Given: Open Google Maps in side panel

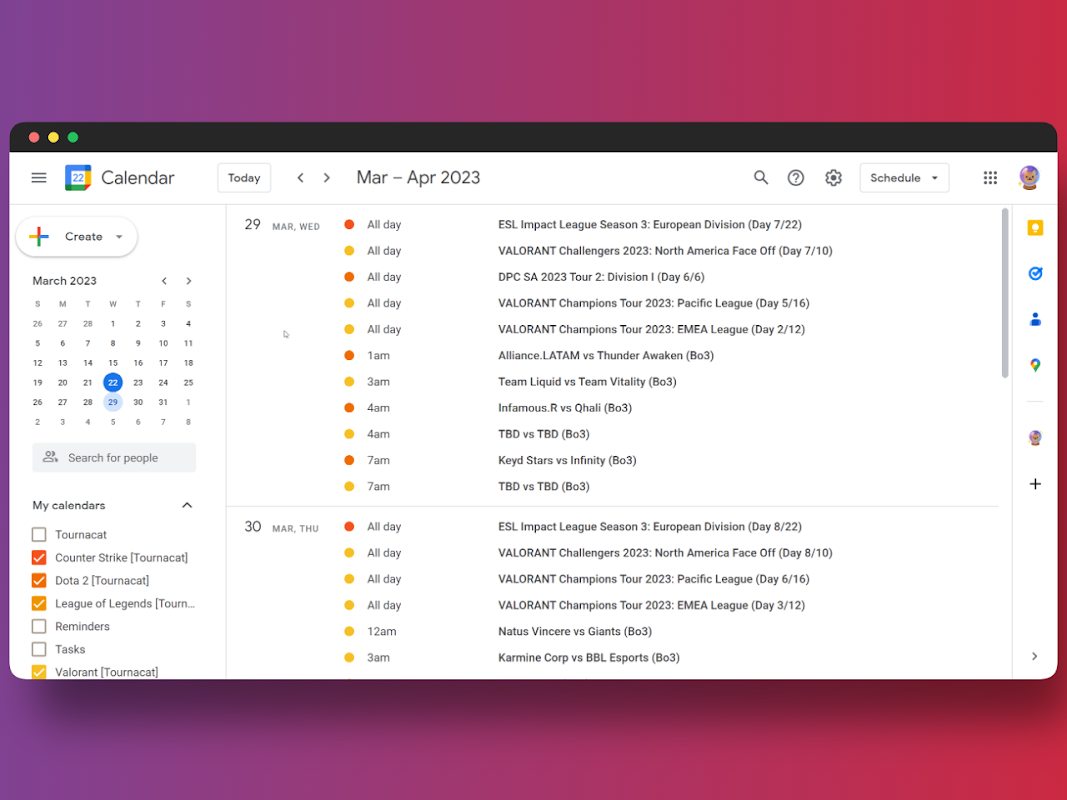Looking at the screenshot, I should 1035,365.
